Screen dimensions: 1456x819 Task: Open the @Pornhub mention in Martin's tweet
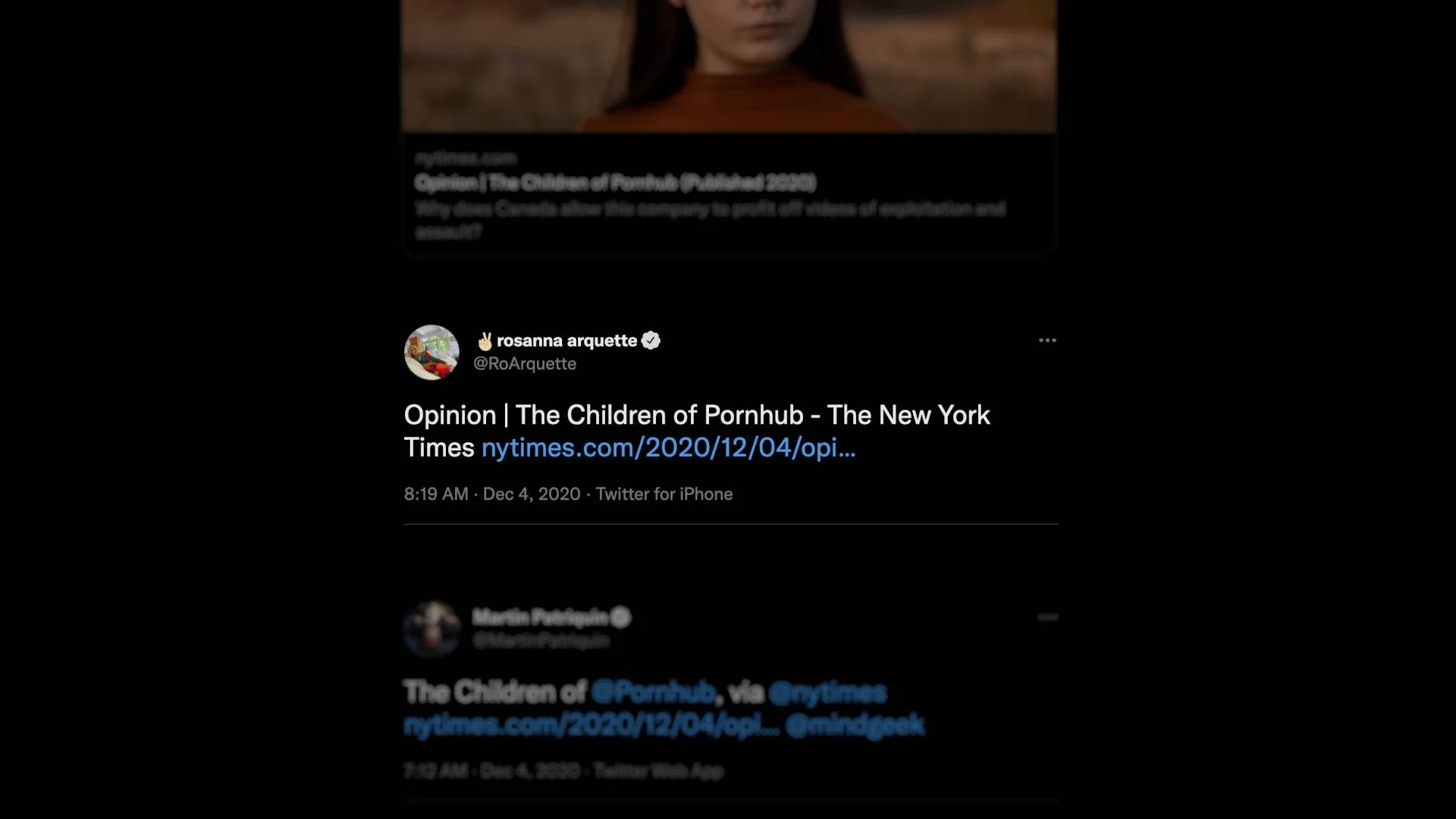pos(652,692)
